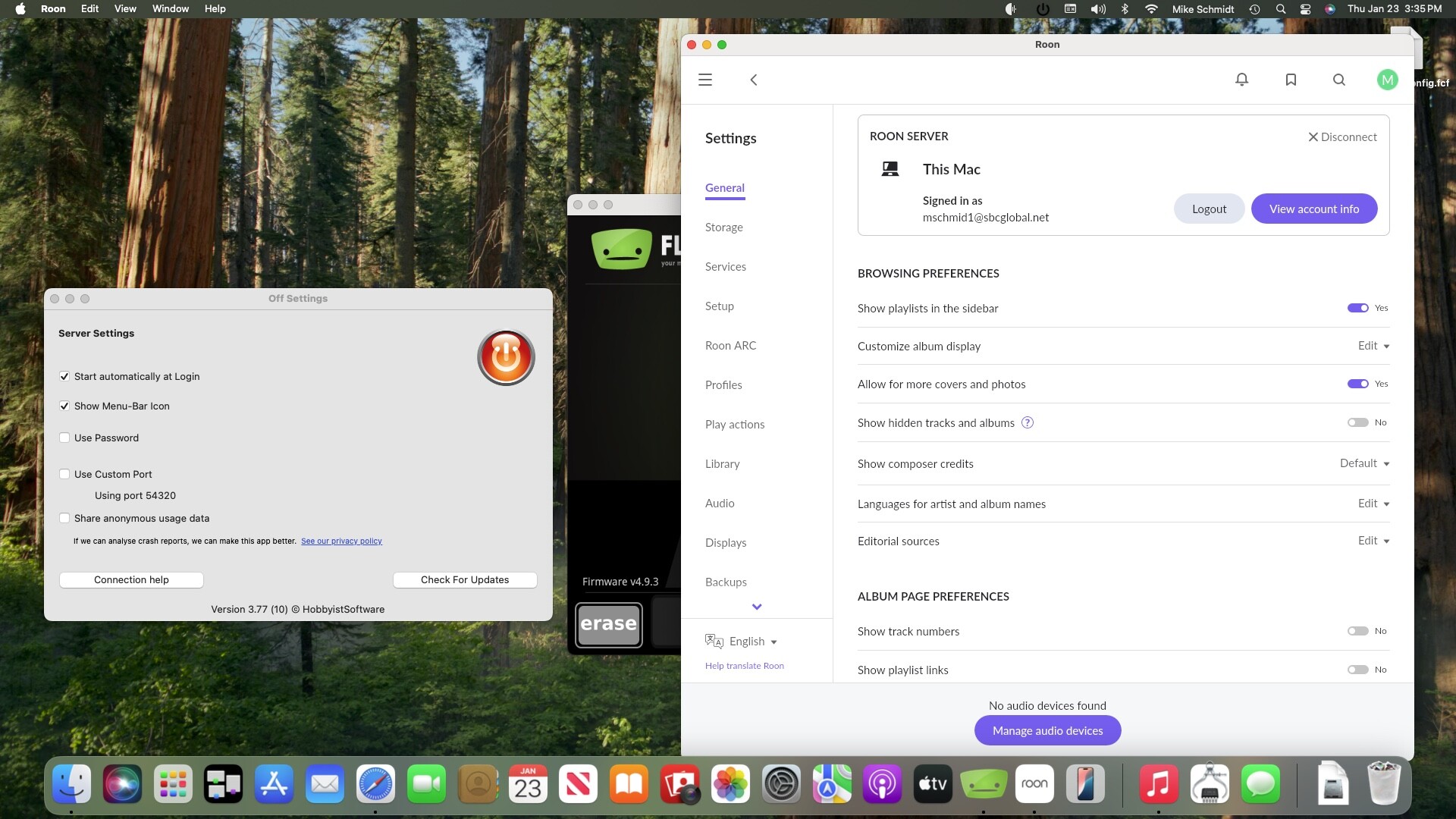Open Messages from the dock
Image resolution: width=1456 pixels, height=819 pixels.
(1260, 784)
